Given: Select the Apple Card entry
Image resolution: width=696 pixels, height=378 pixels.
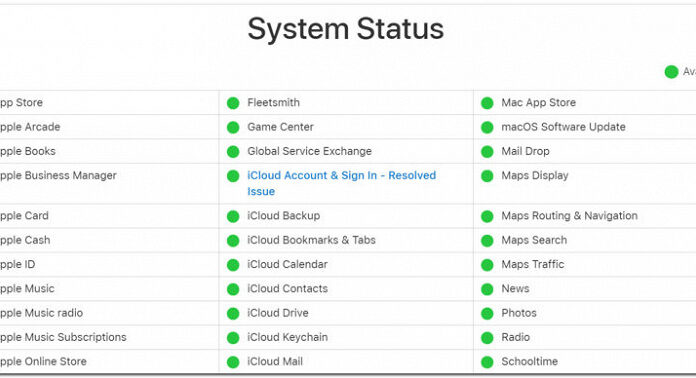Looking at the screenshot, I should coord(24,216).
